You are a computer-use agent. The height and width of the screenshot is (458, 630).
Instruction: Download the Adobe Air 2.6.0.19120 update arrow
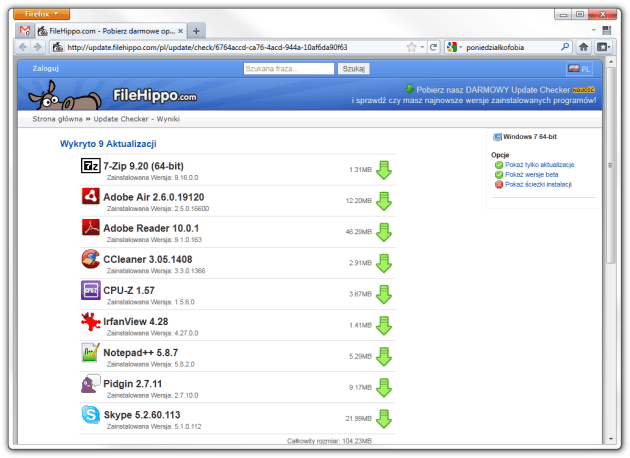[384, 201]
